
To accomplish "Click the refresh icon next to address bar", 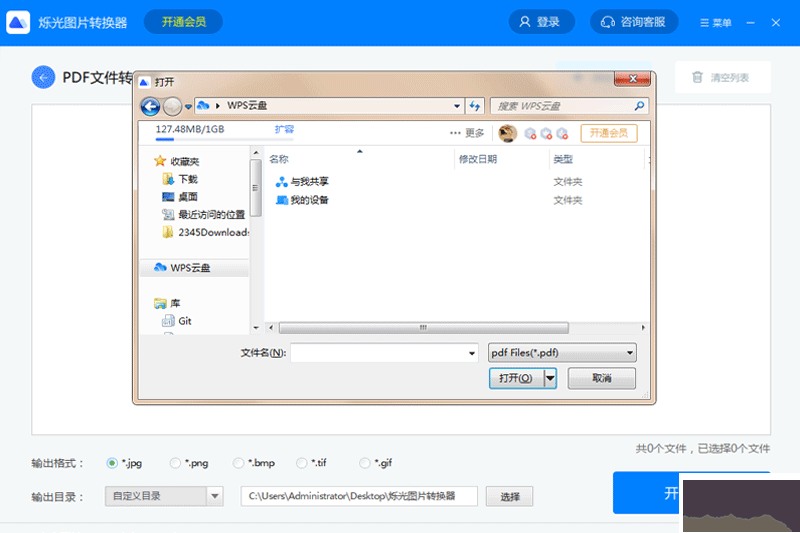I will (474, 106).
